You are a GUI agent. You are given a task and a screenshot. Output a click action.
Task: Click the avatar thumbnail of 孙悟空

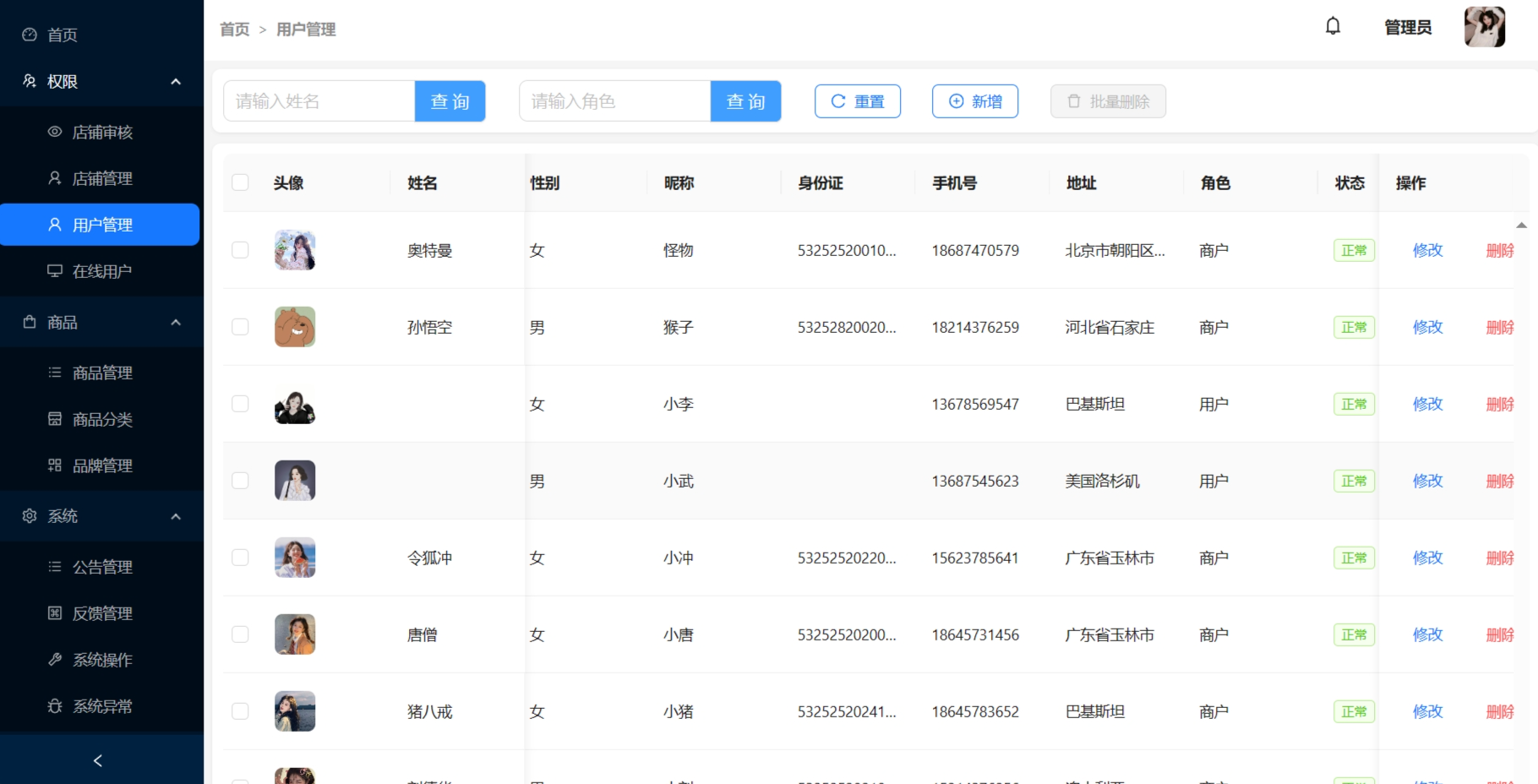click(x=295, y=327)
